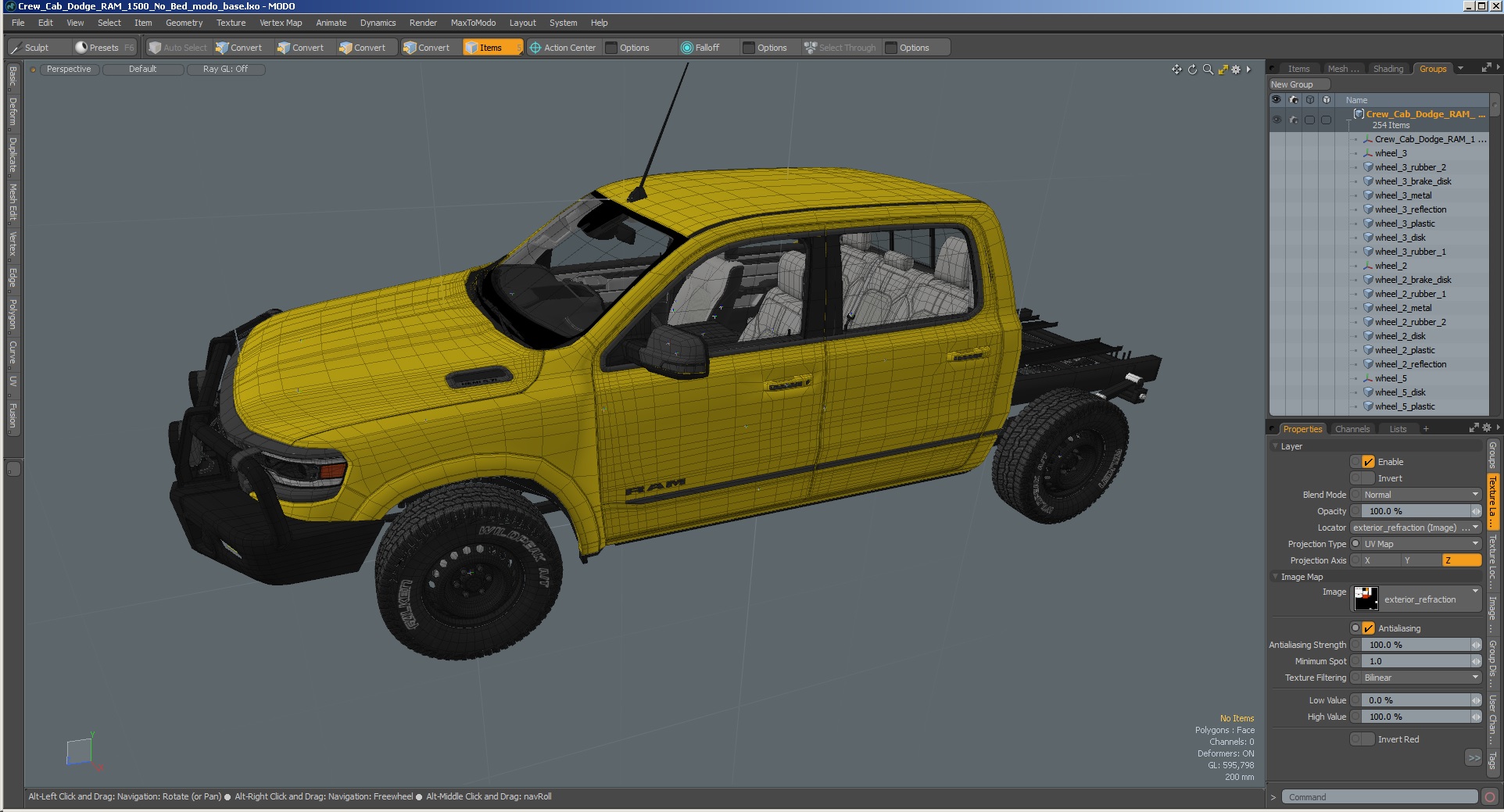Click the zoom magnifier icon in the viewport
The width and height of the screenshot is (1504, 812).
point(1208,70)
